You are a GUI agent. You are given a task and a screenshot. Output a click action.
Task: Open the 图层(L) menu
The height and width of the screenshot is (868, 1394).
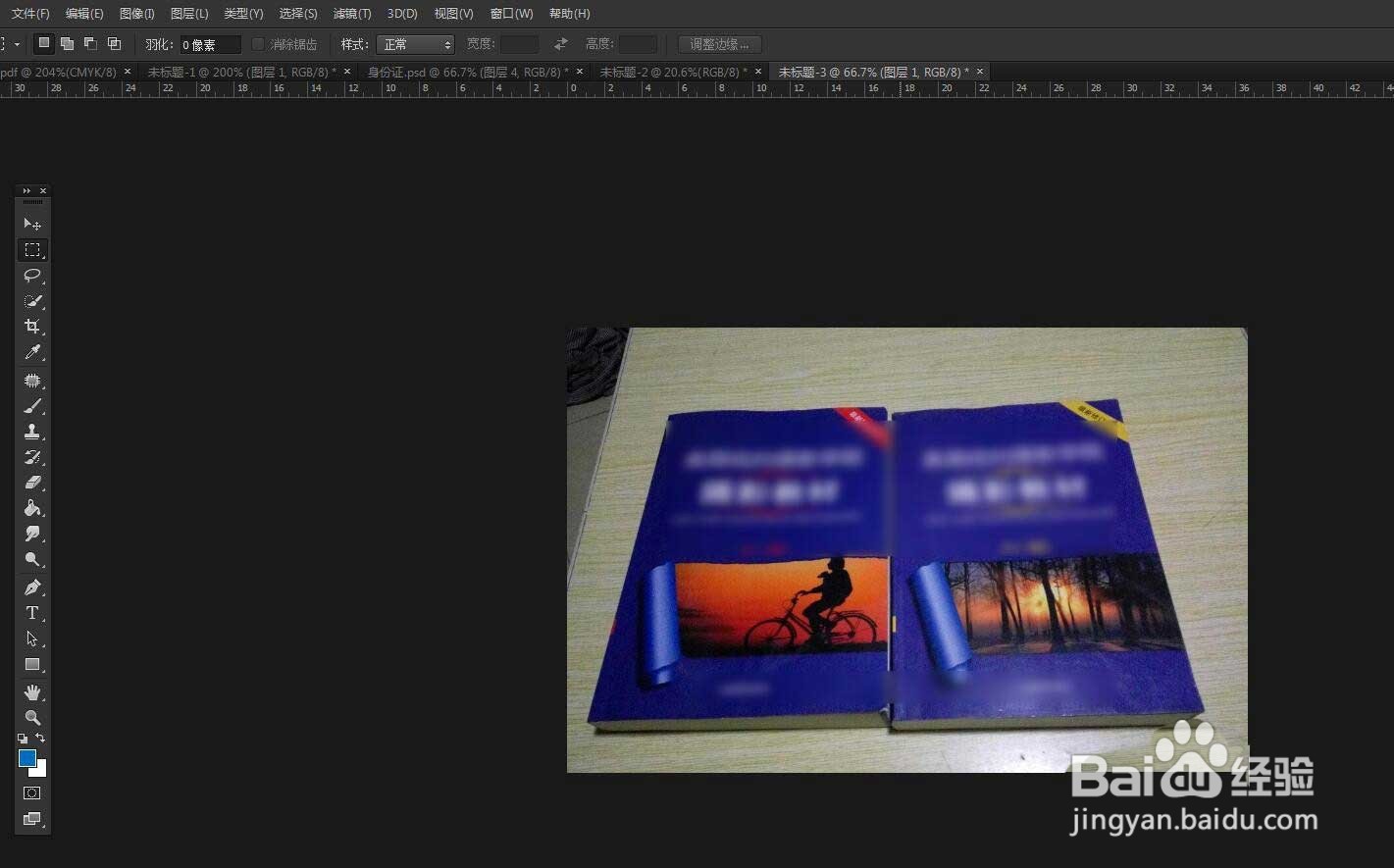[x=189, y=14]
